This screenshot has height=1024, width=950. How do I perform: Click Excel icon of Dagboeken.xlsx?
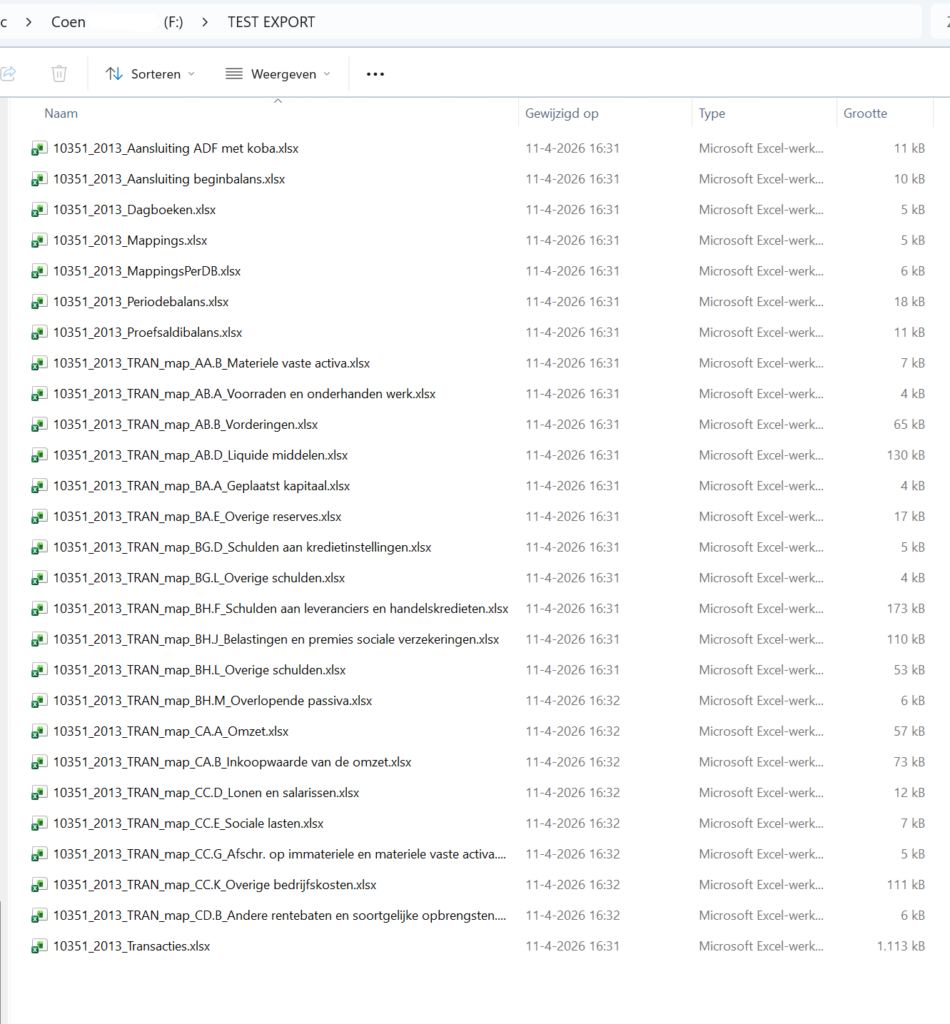click(x=39, y=210)
